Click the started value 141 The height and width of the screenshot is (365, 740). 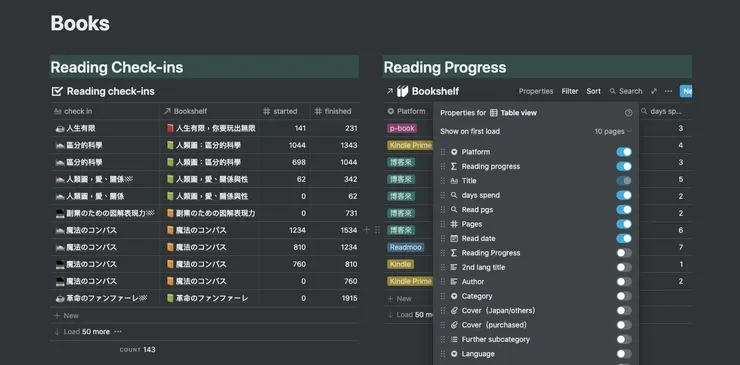click(300, 128)
